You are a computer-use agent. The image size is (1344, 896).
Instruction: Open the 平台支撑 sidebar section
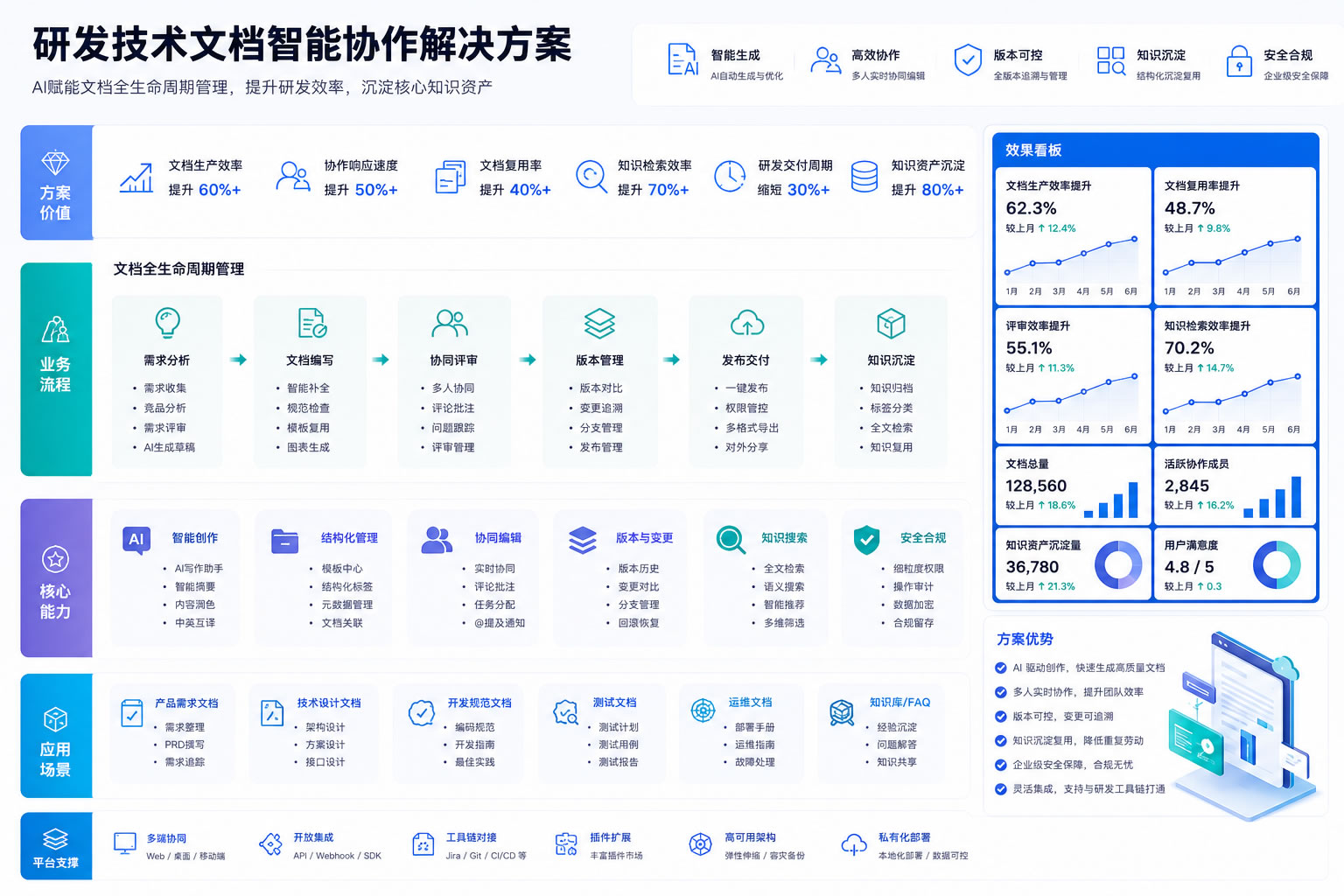[x=56, y=846]
